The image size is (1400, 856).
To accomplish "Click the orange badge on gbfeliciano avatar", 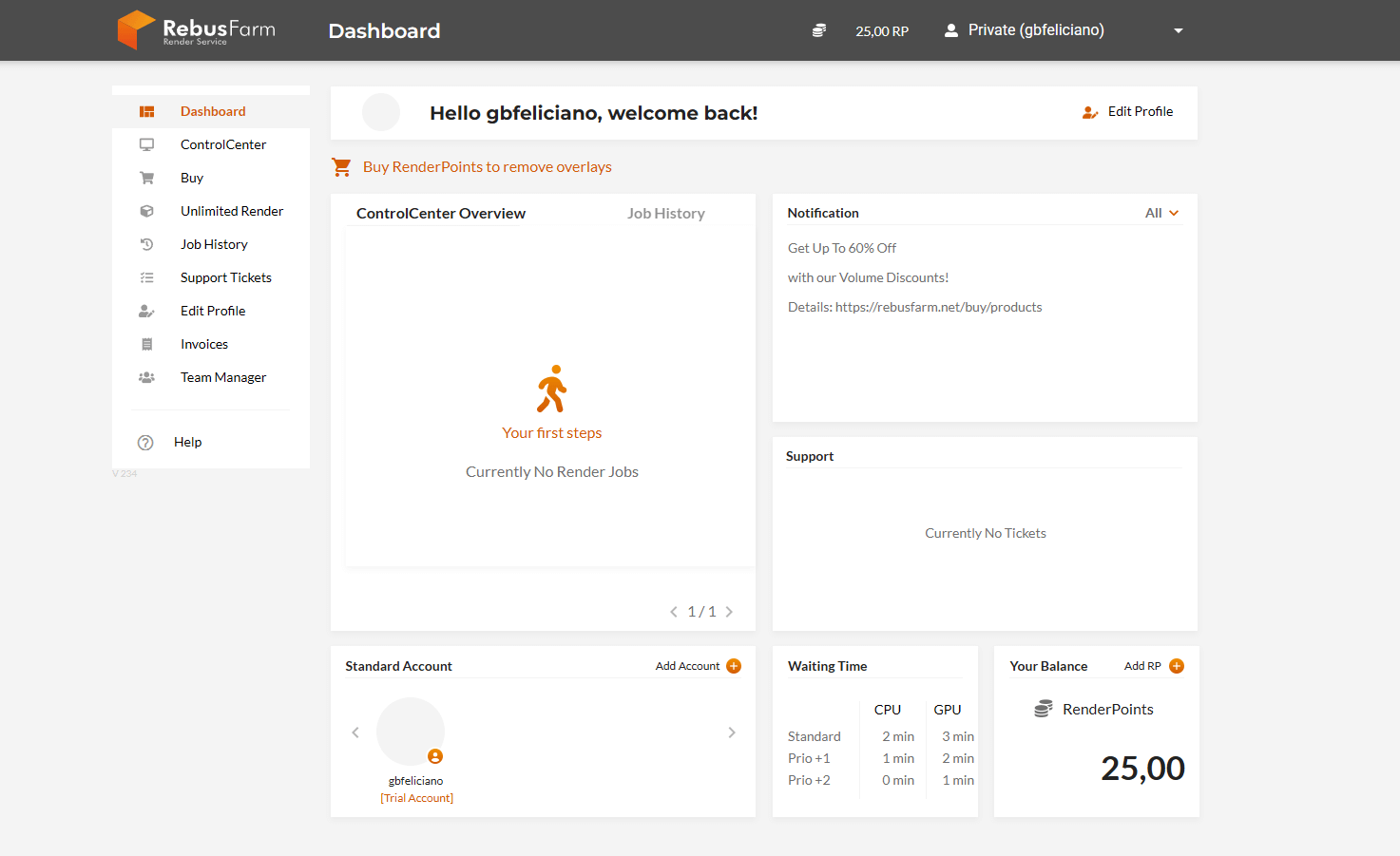I will tap(435, 756).
